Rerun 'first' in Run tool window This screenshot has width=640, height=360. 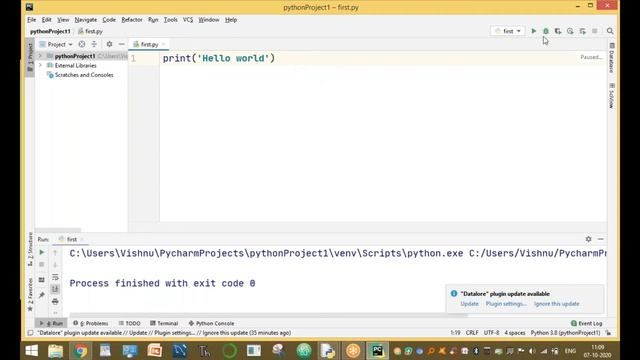[42, 253]
